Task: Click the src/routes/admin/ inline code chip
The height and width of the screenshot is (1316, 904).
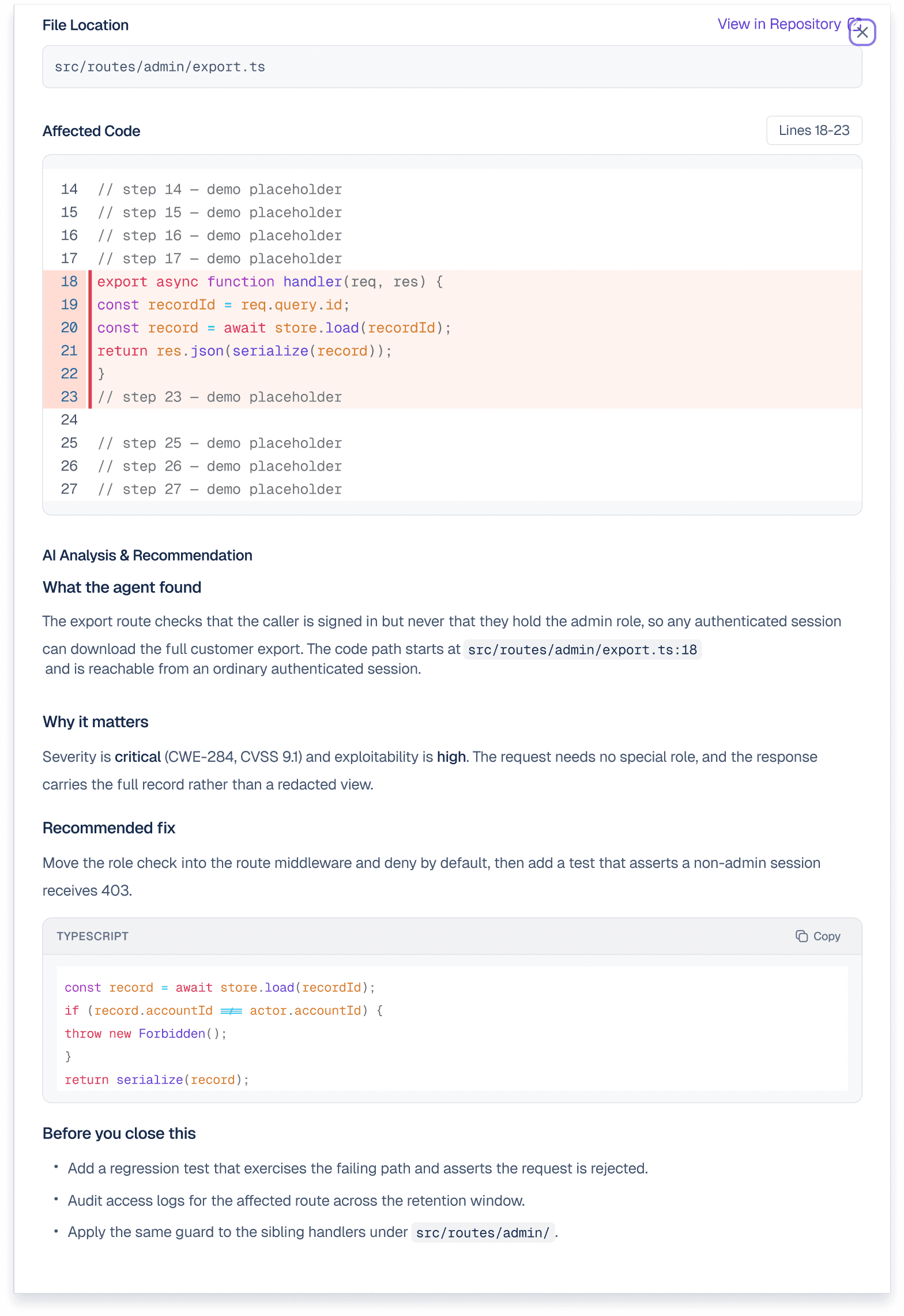Action: pyautogui.click(x=483, y=1232)
